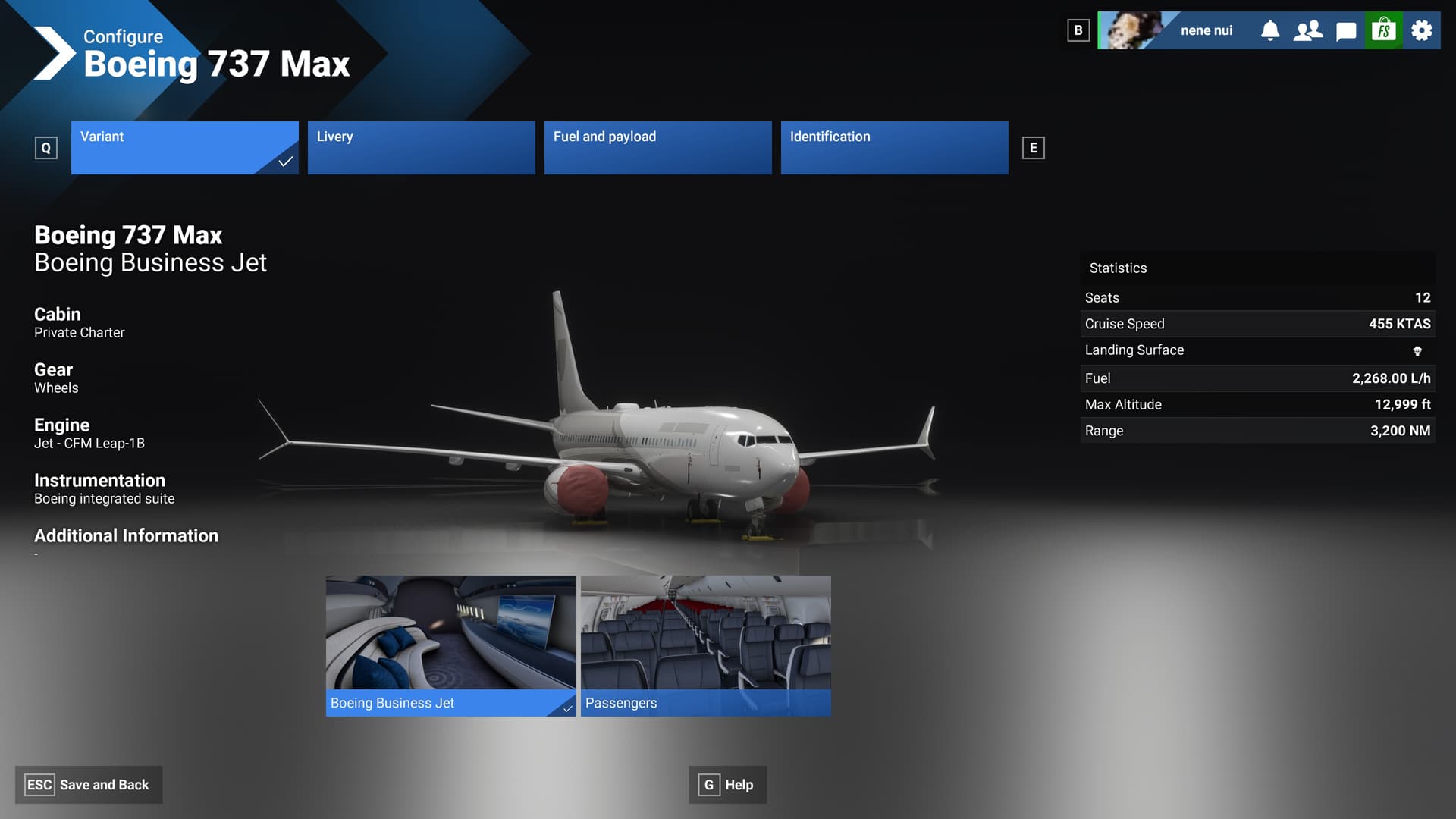Click the Range 3,200 NM row
The image size is (1456, 819).
coord(1258,431)
